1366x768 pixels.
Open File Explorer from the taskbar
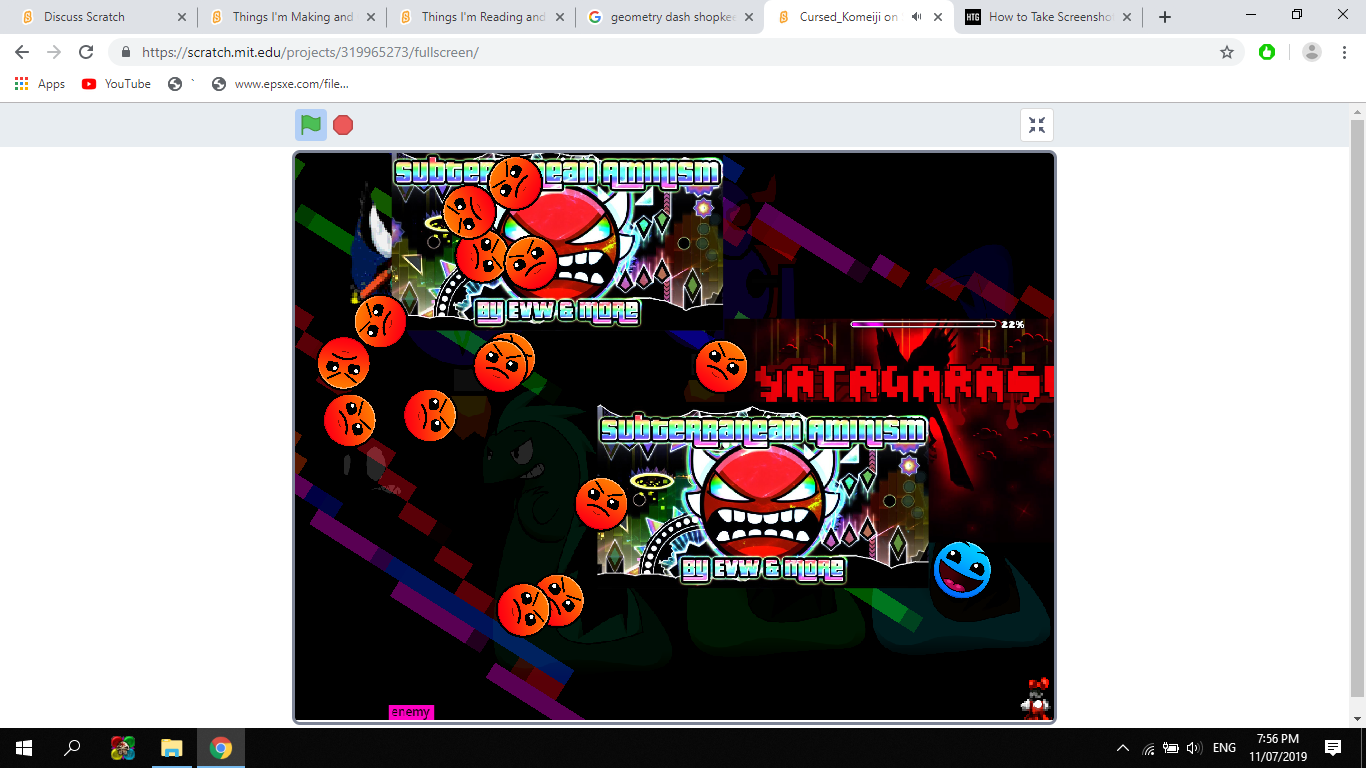(x=172, y=748)
